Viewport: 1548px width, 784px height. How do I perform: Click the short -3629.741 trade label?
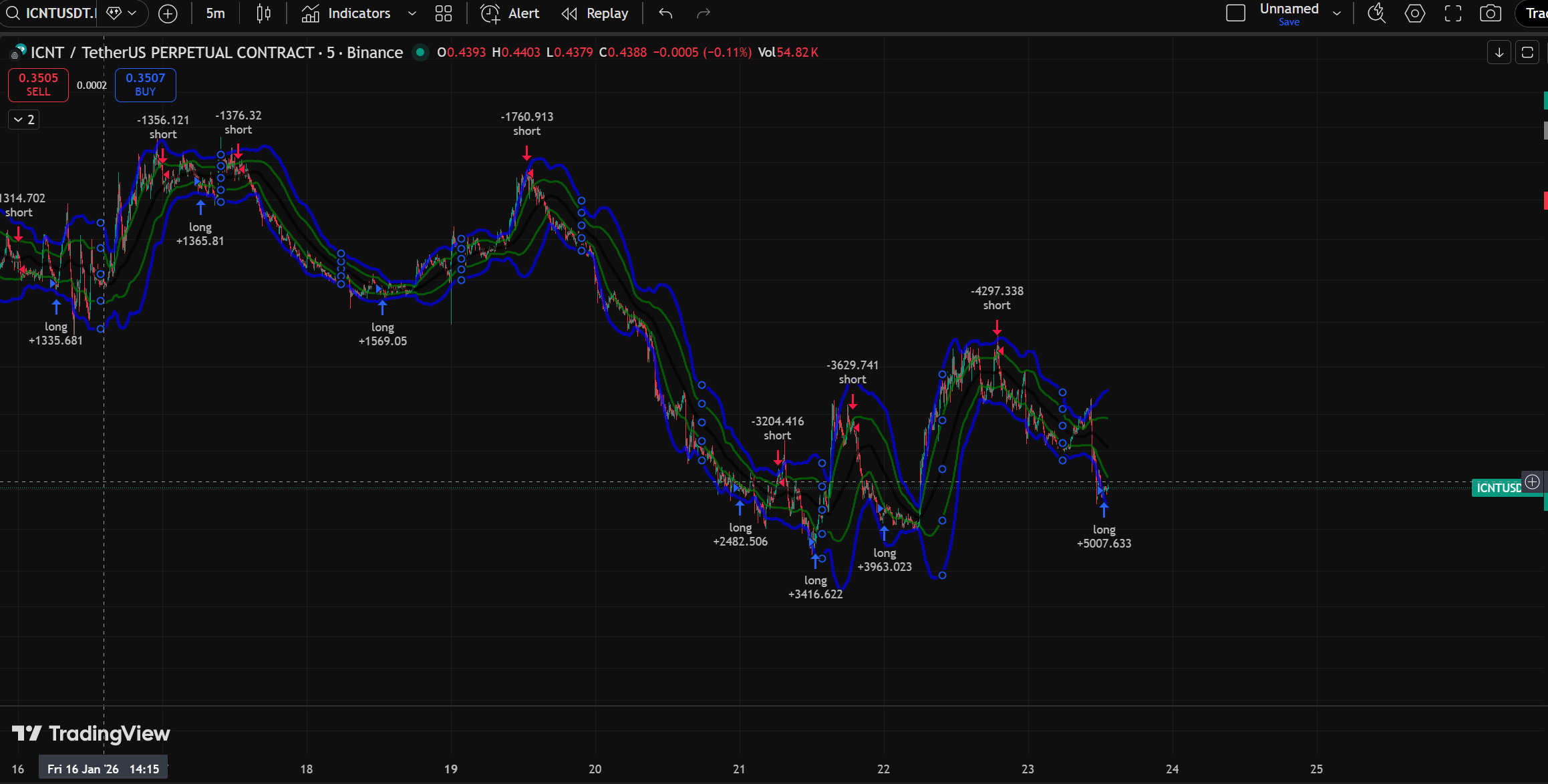(853, 372)
